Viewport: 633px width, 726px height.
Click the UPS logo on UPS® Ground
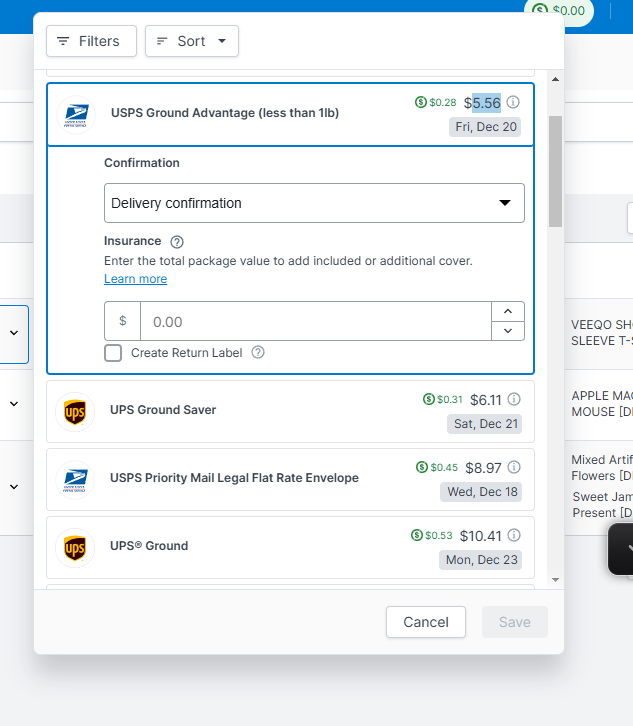[x=75, y=548]
